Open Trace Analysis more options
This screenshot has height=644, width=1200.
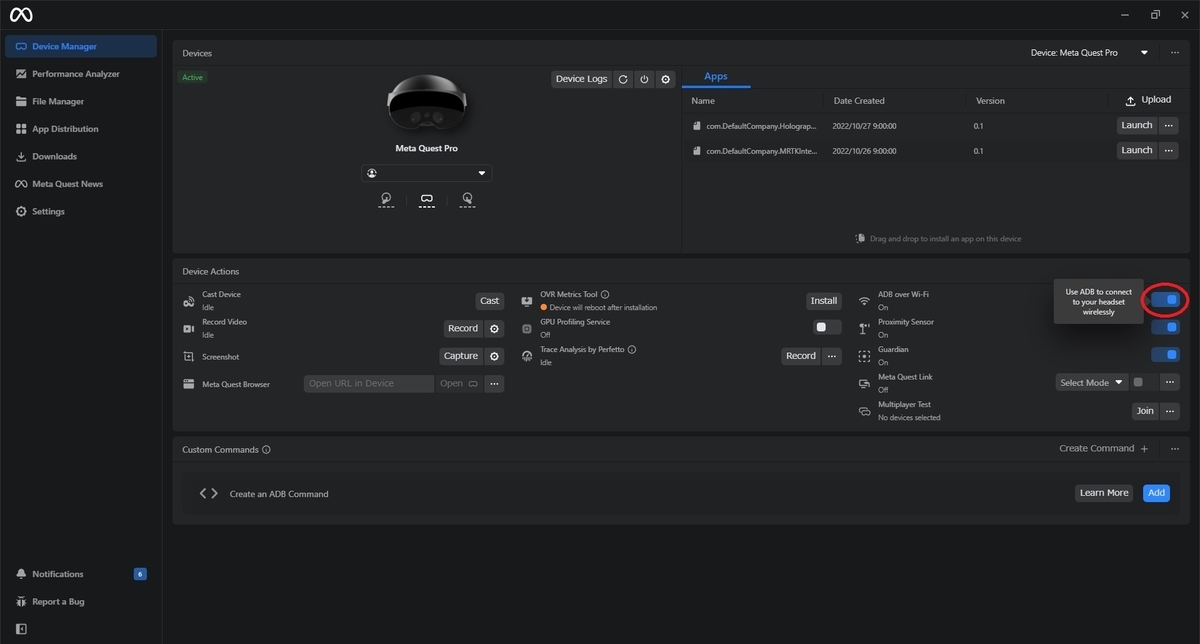832,356
